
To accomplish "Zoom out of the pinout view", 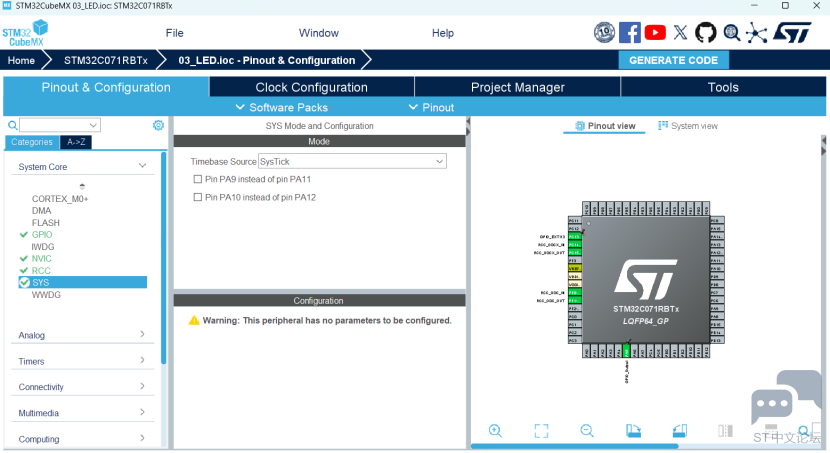I will [x=587, y=431].
